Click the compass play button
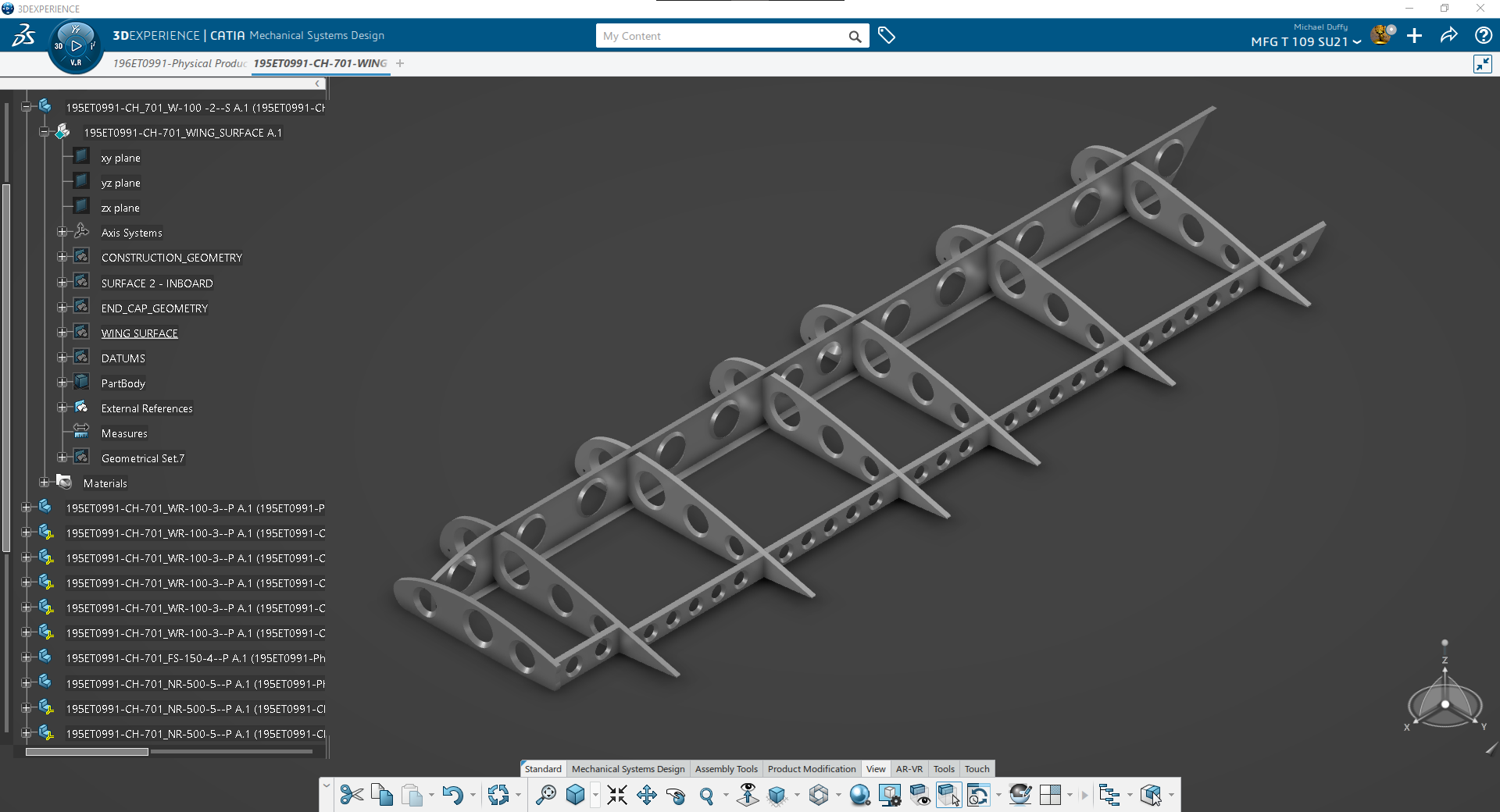The image size is (1500, 812). [76, 46]
